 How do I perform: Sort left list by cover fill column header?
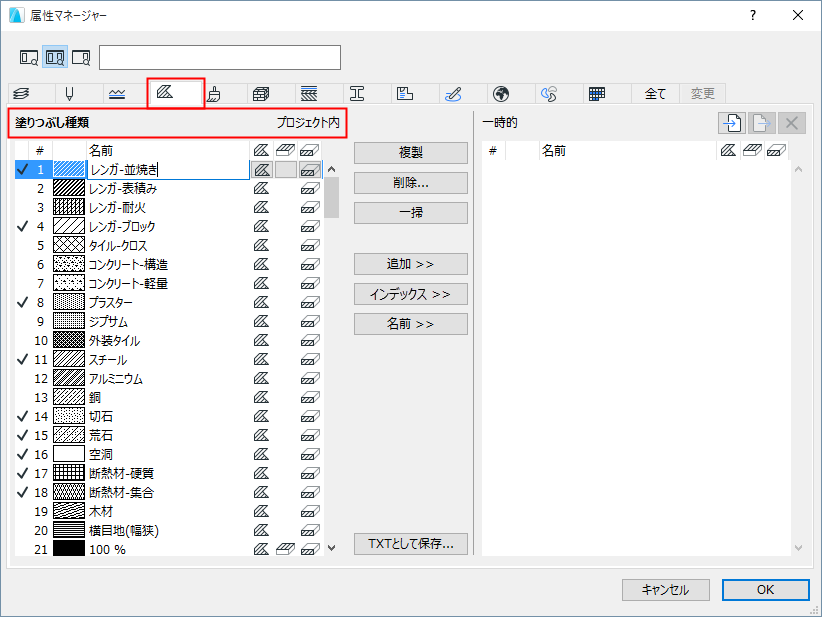pyautogui.click(x=285, y=151)
